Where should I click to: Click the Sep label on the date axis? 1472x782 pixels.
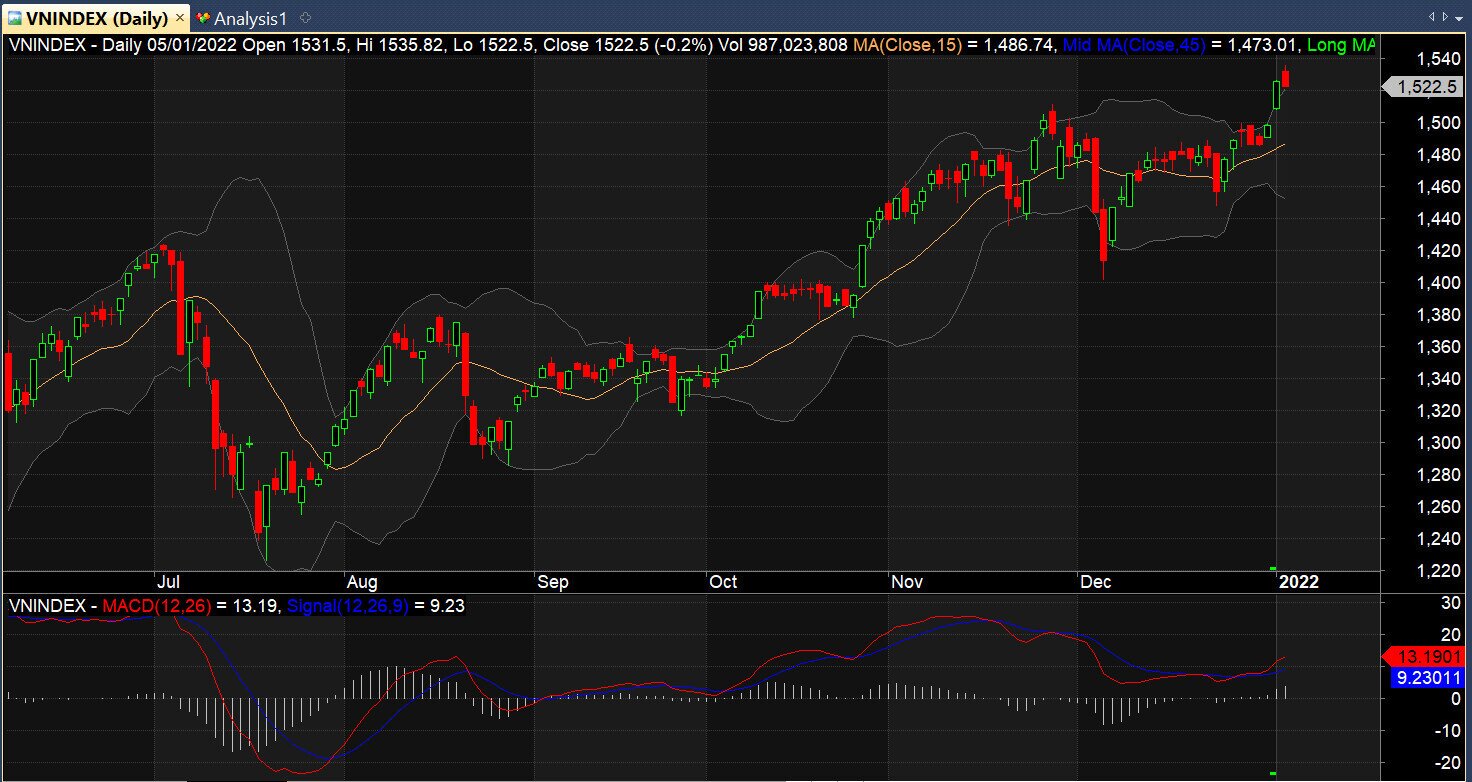(x=552, y=582)
